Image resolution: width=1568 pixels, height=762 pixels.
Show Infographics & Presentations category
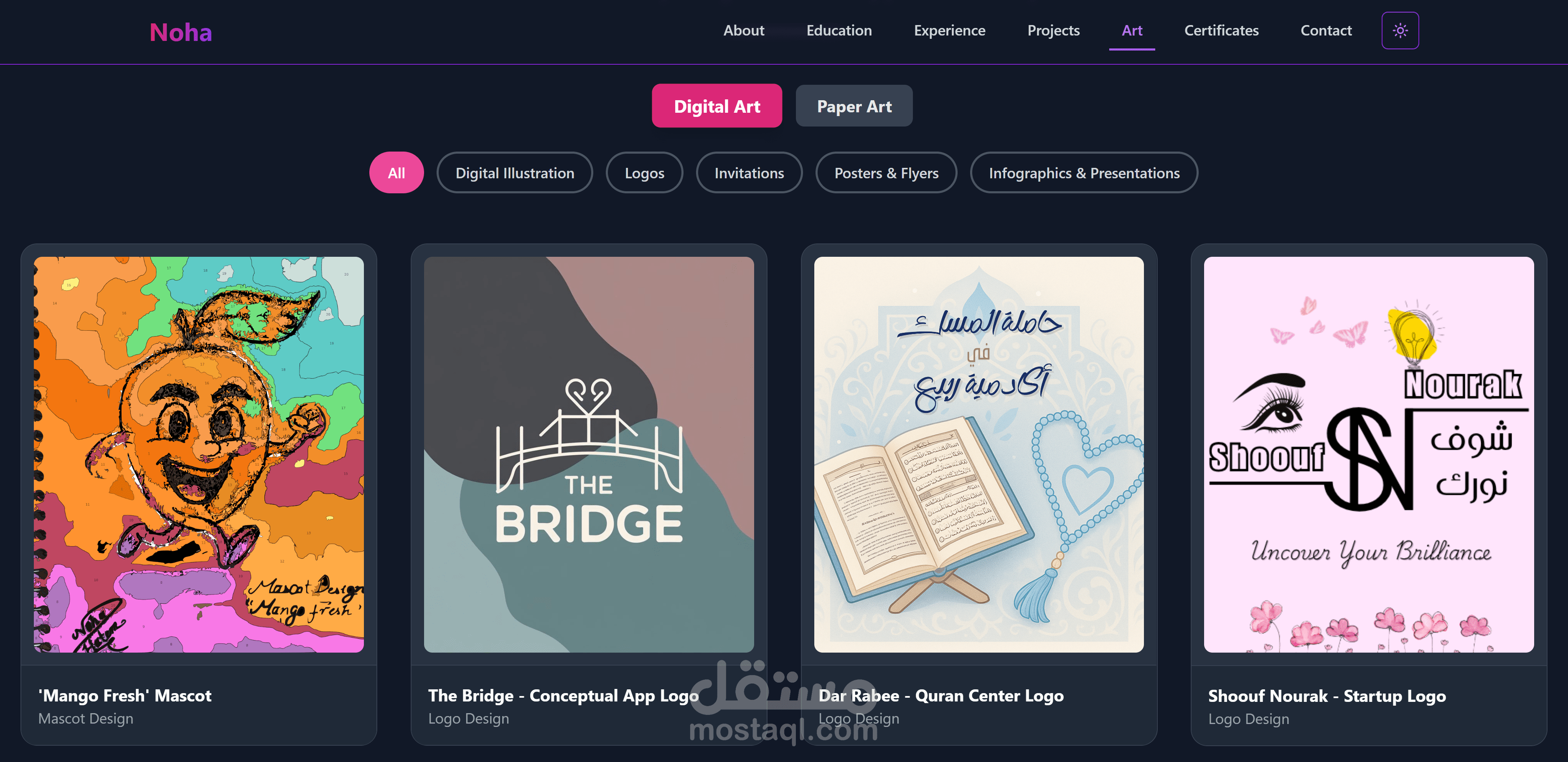click(1083, 173)
